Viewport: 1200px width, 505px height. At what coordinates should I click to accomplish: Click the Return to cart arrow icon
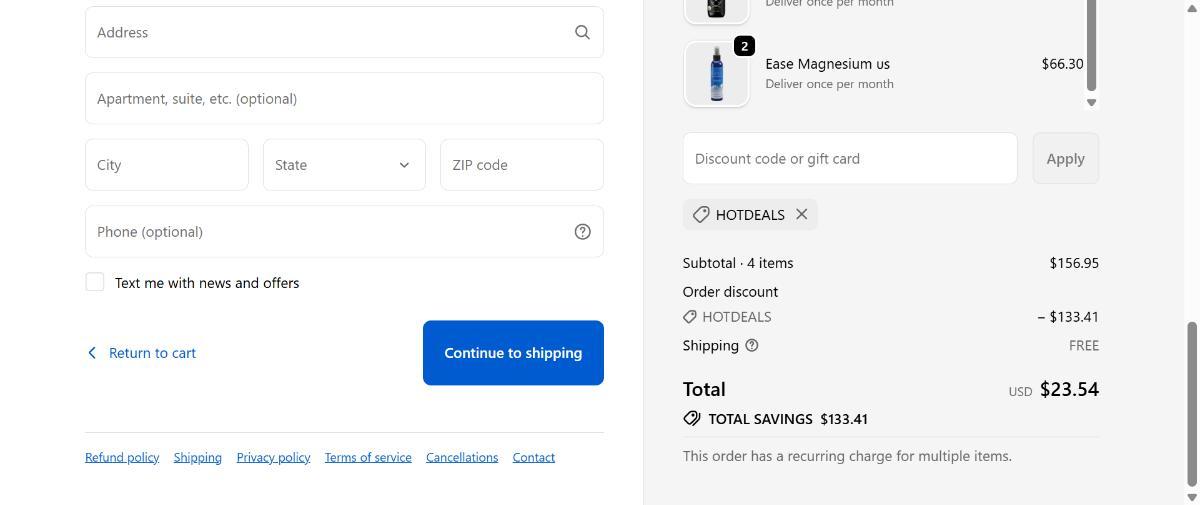tap(92, 353)
